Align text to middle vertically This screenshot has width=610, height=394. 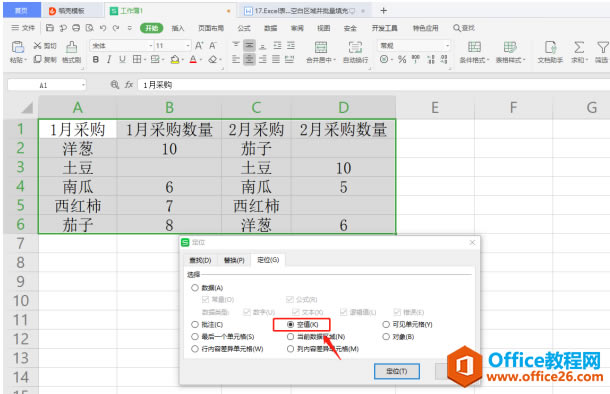[x=249, y=46]
